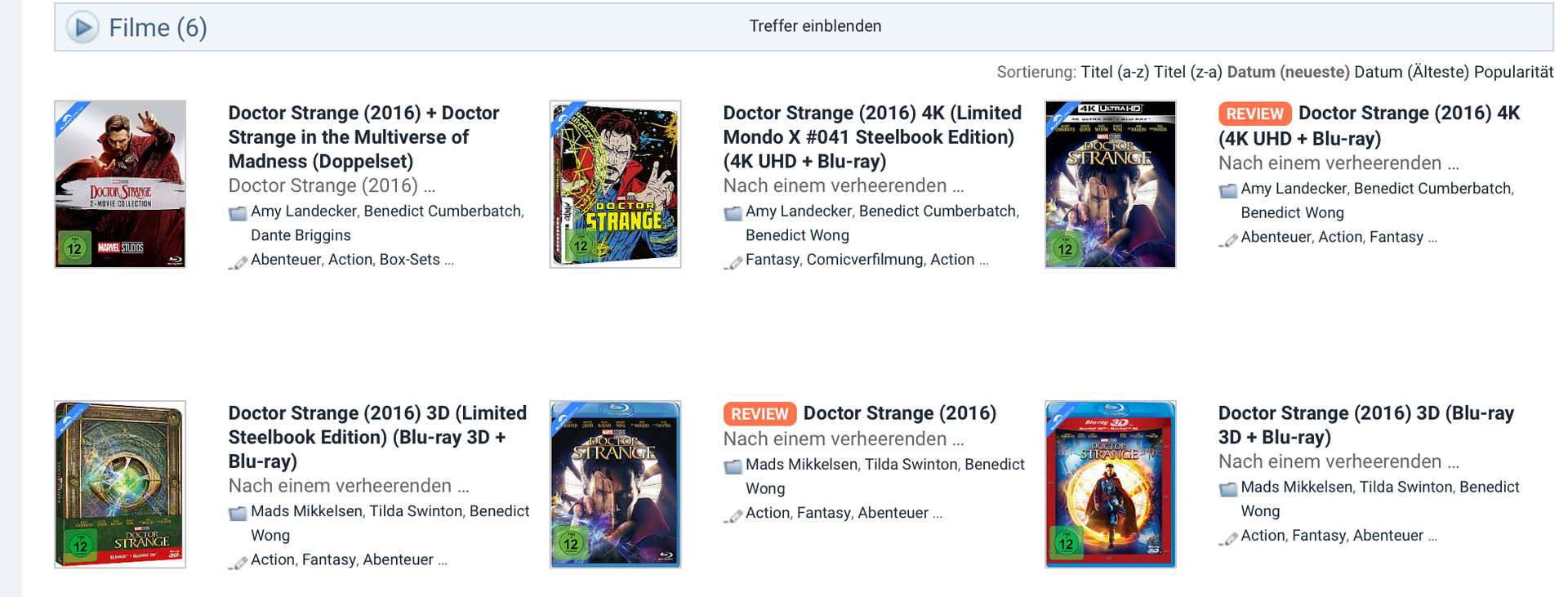Open the Blu-ray 3D red cover thumbnail
This screenshot has width=1568, height=597.
(1110, 484)
